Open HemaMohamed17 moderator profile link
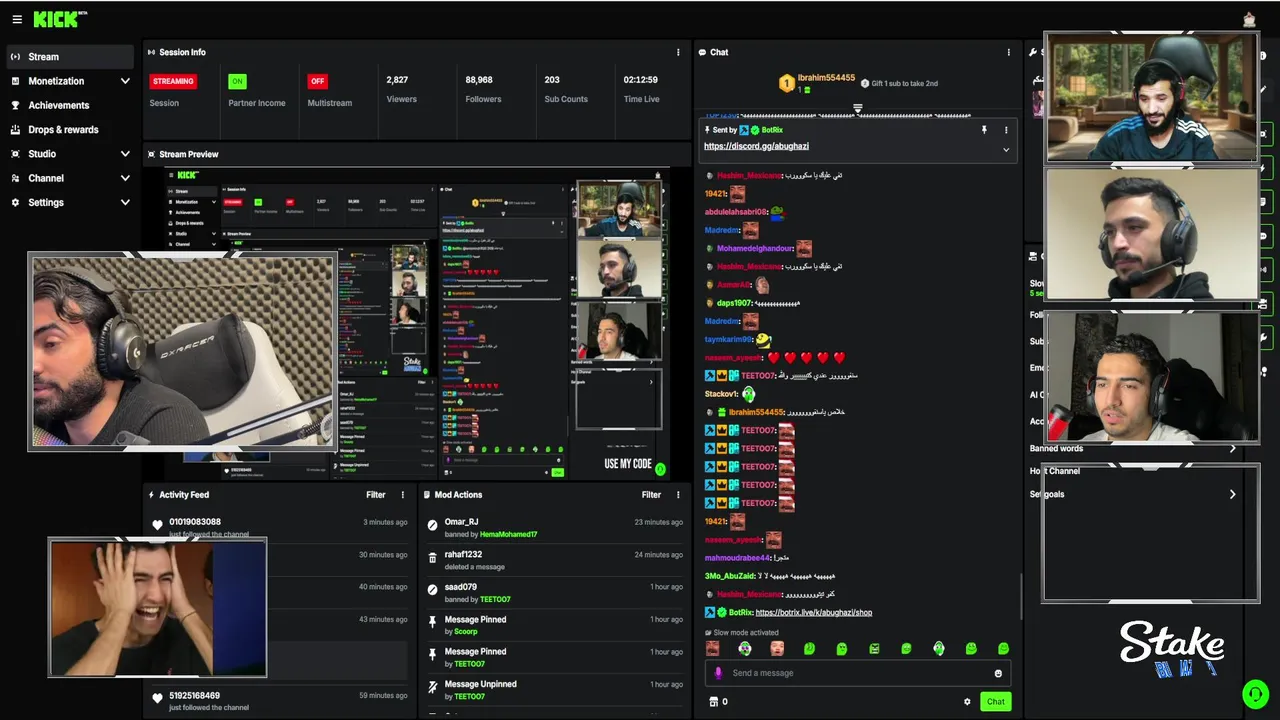 508,535
